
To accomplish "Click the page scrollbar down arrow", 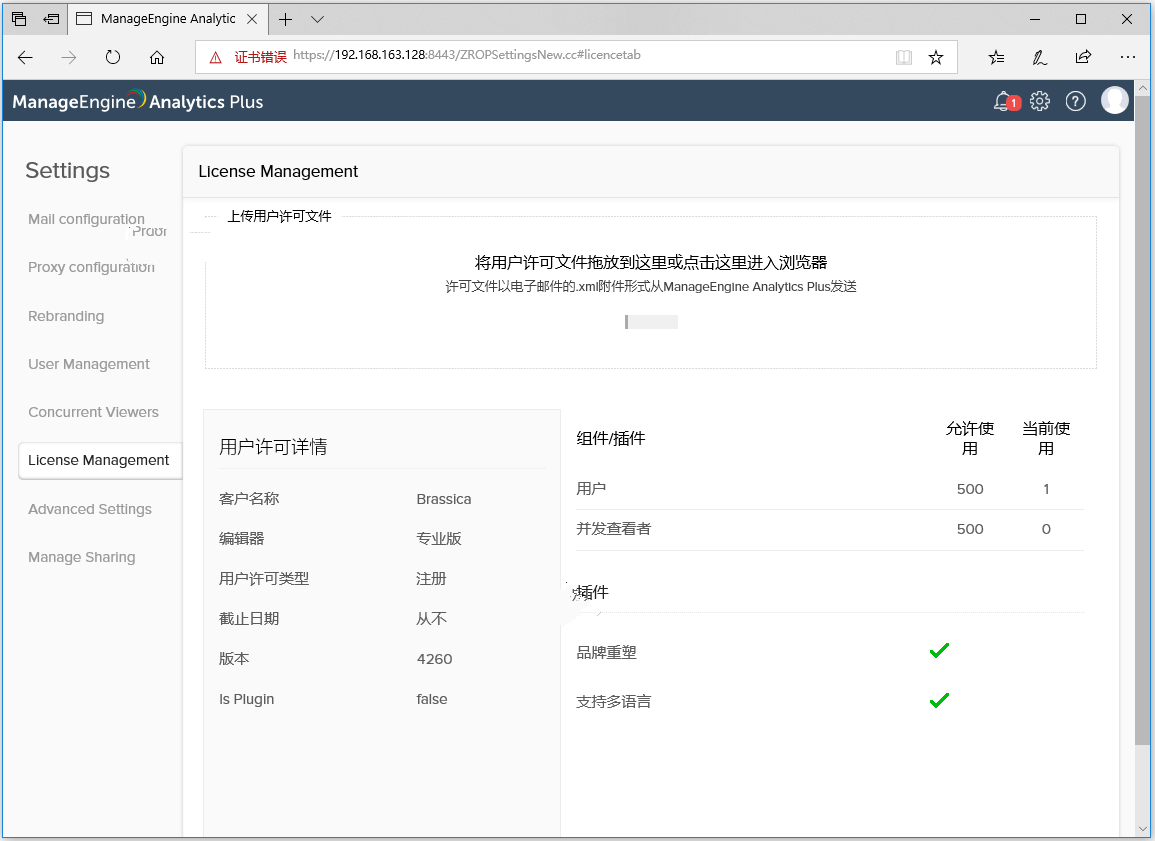I will pos(1142,828).
